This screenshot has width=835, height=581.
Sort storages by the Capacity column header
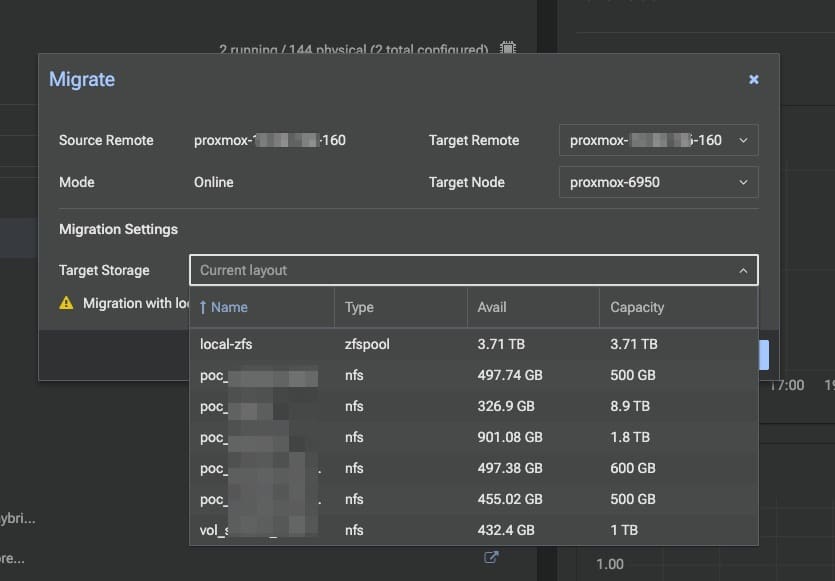click(x=637, y=307)
